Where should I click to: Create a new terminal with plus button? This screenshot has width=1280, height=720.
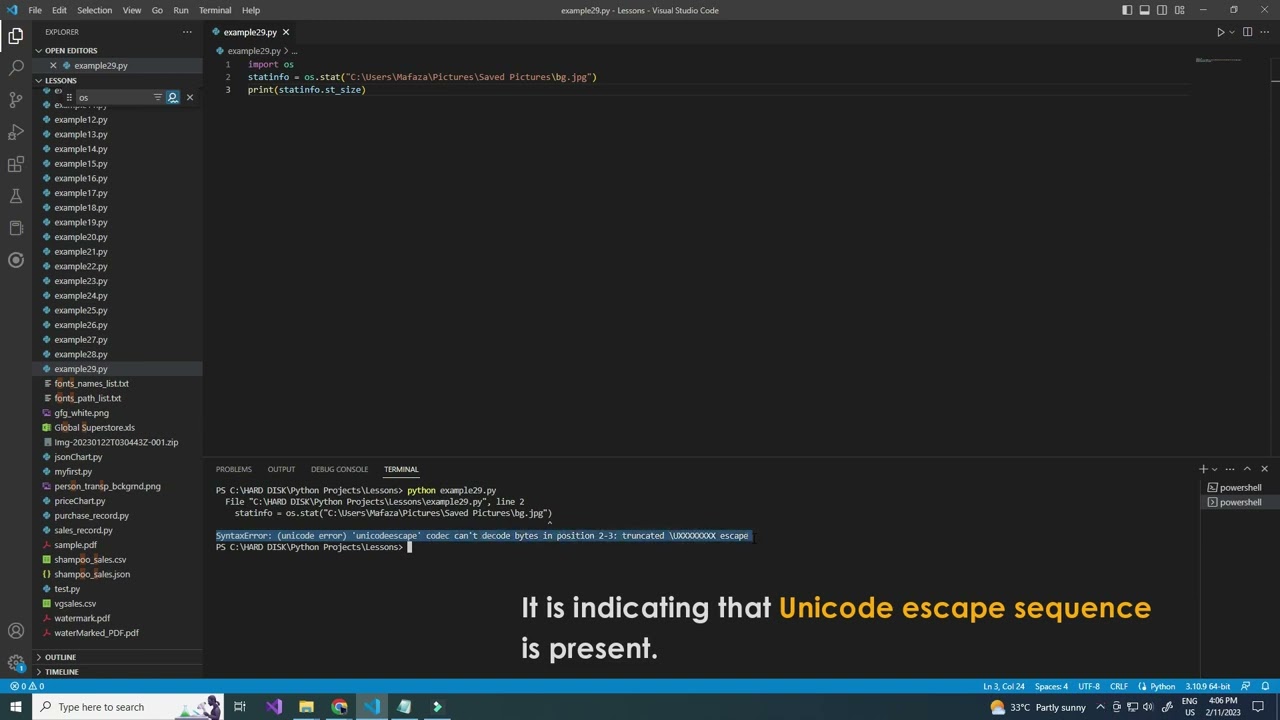[x=1203, y=469]
